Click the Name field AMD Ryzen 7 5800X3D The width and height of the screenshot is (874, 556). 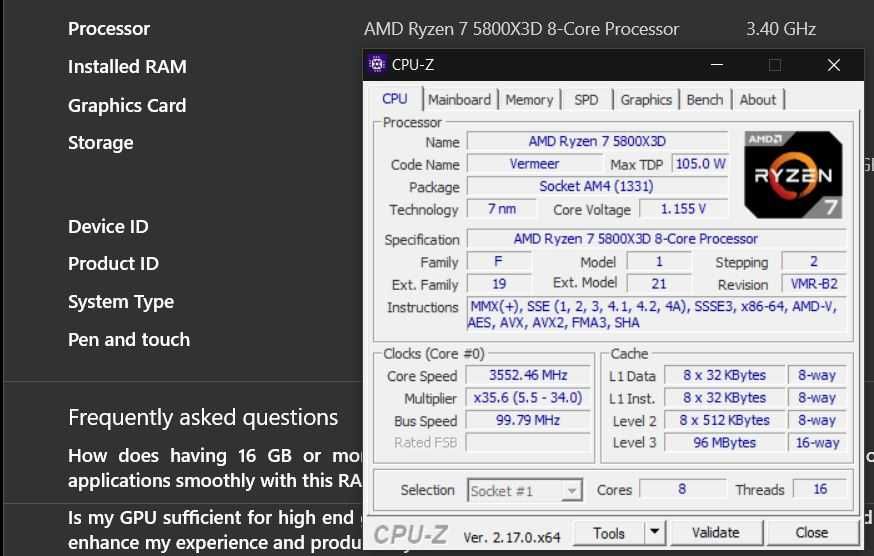597,141
